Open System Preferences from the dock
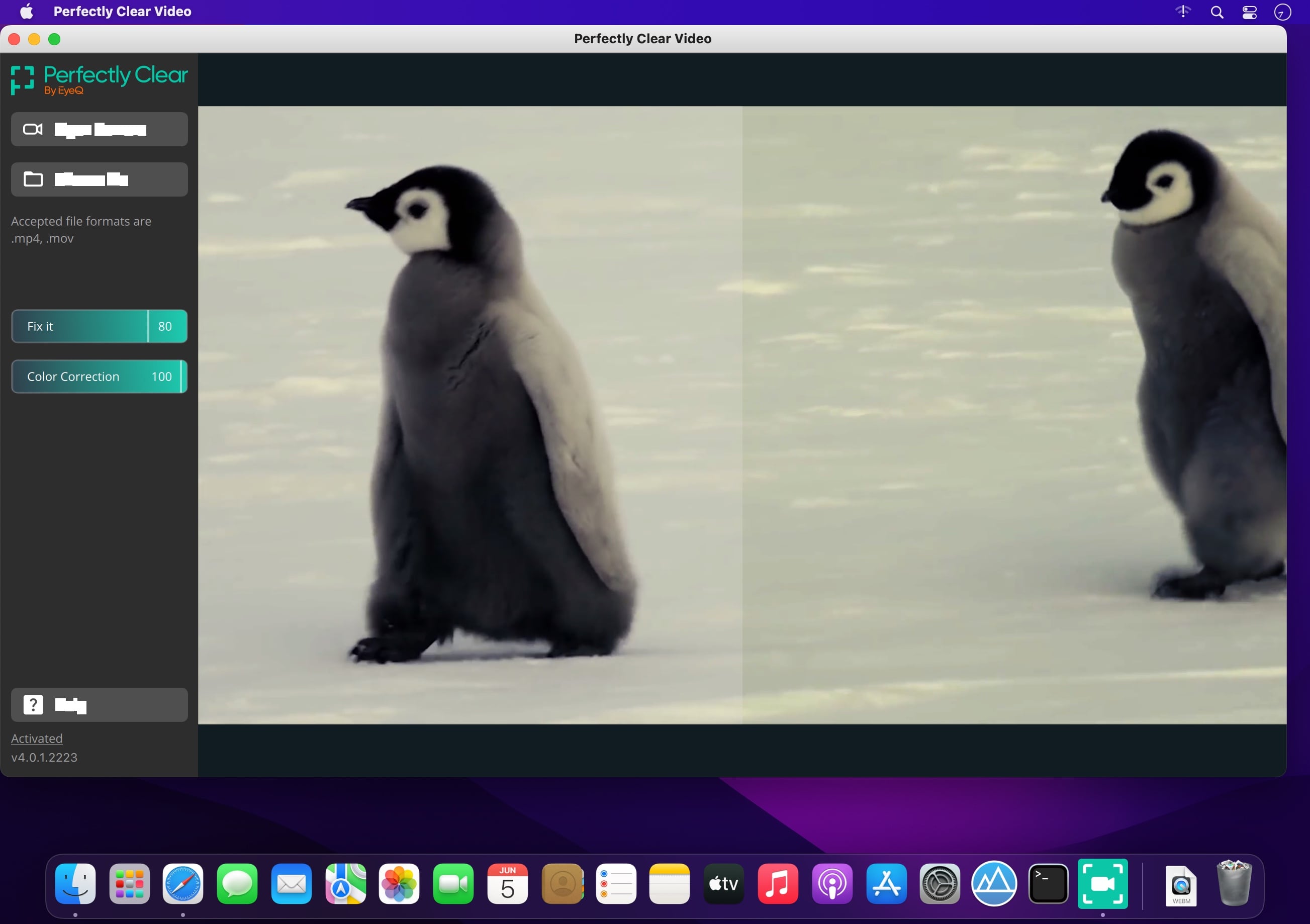 pyautogui.click(x=940, y=884)
